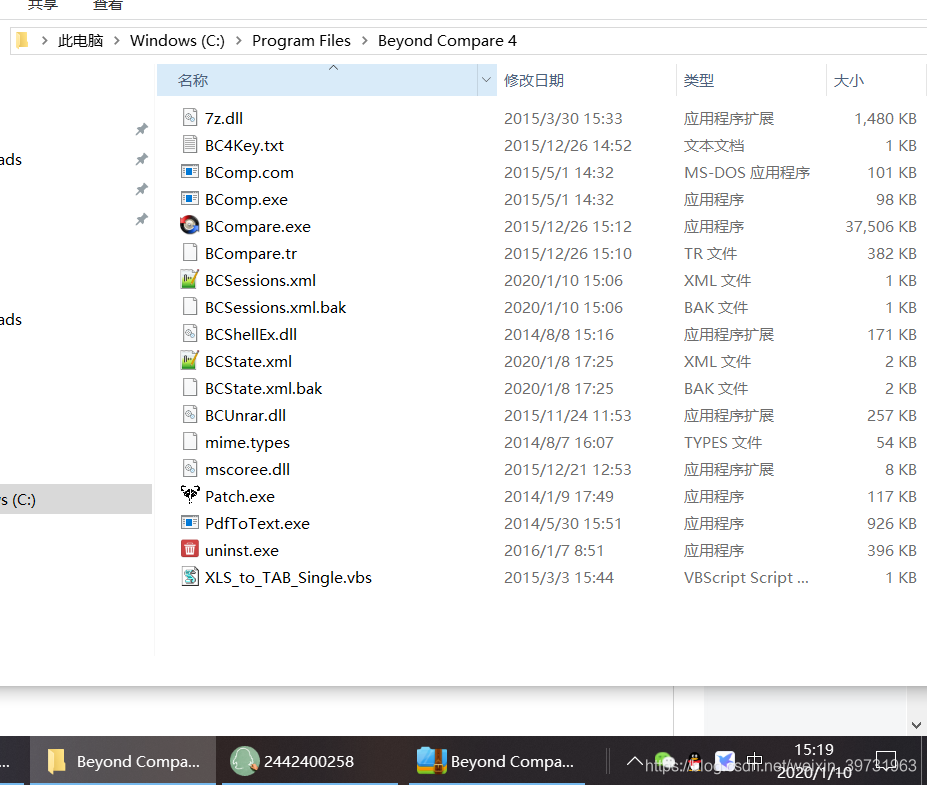Click the BCState.xml file icon
927x785 pixels.
[190, 360]
